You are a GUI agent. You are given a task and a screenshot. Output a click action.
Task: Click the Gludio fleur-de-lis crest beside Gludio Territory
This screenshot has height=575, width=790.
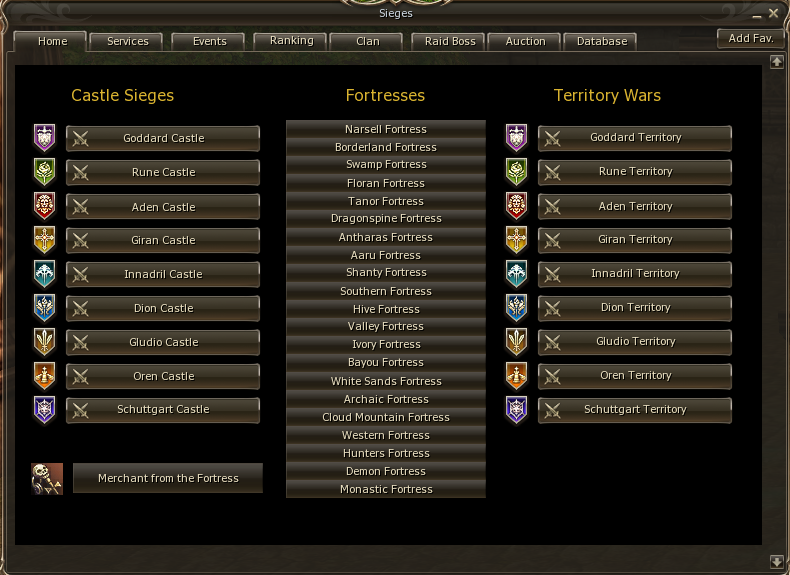(x=516, y=342)
